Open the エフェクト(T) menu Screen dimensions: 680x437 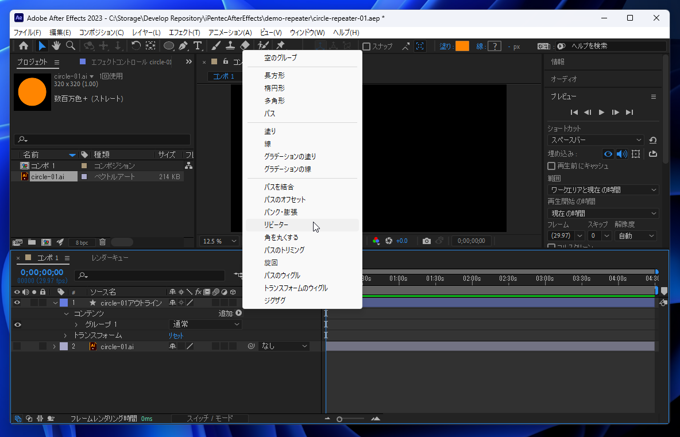click(184, 33)
